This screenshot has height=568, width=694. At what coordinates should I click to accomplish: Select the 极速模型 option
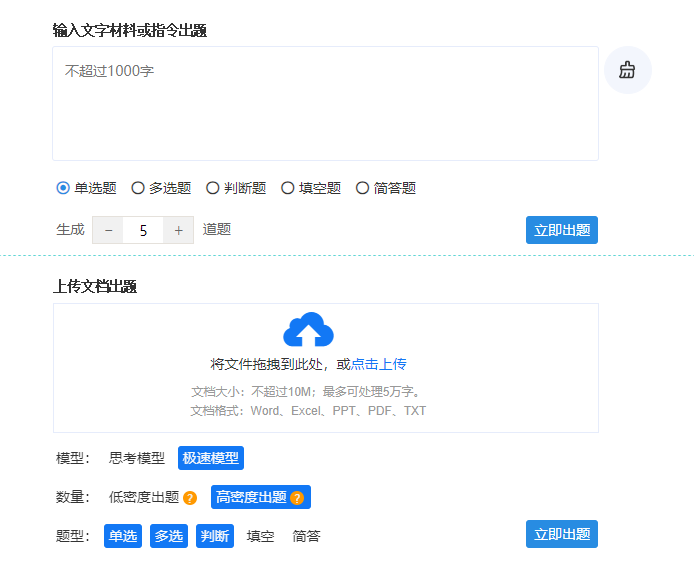coord(211,458)
